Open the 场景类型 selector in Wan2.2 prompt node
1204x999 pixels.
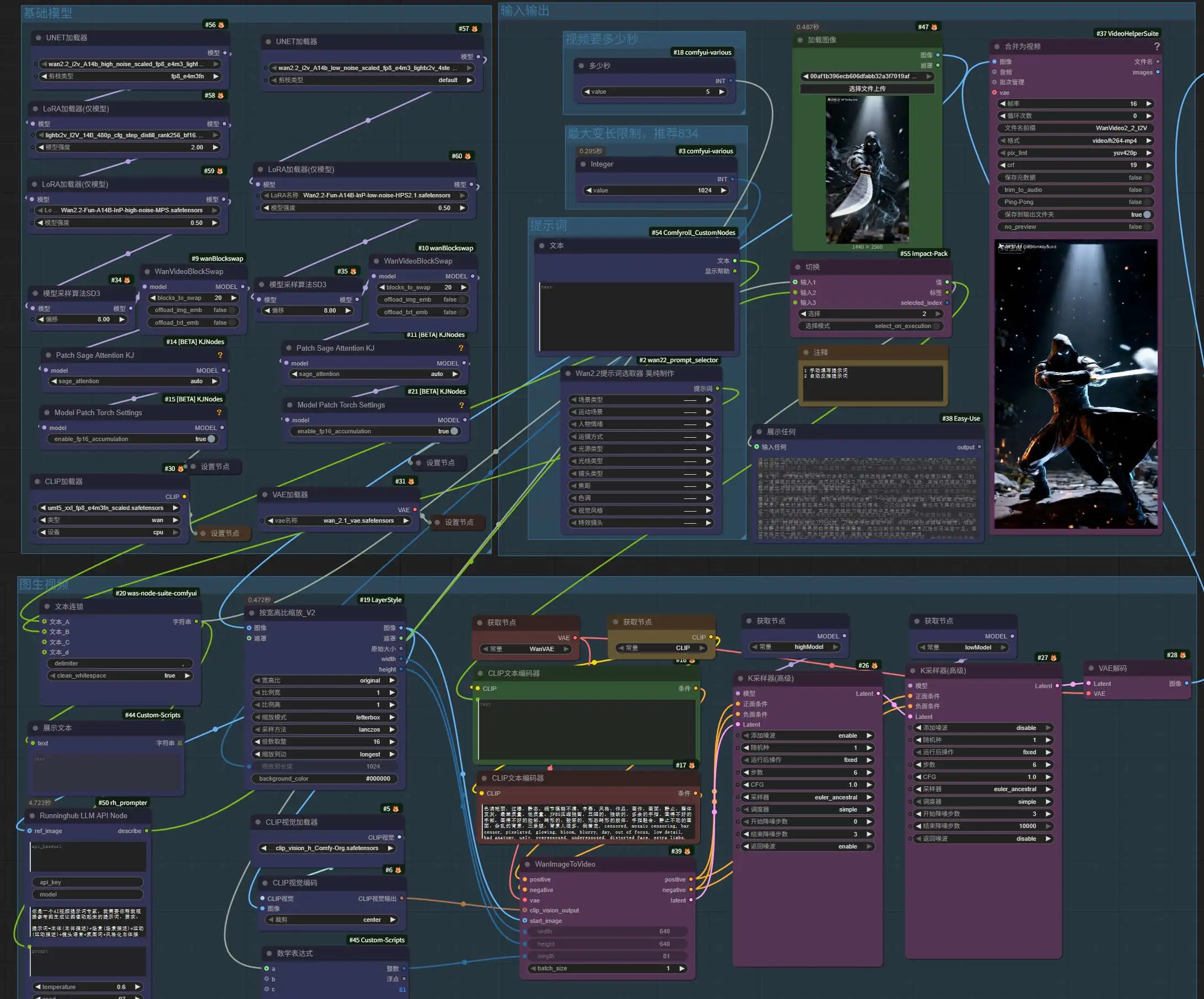click(x=640, y=400)
